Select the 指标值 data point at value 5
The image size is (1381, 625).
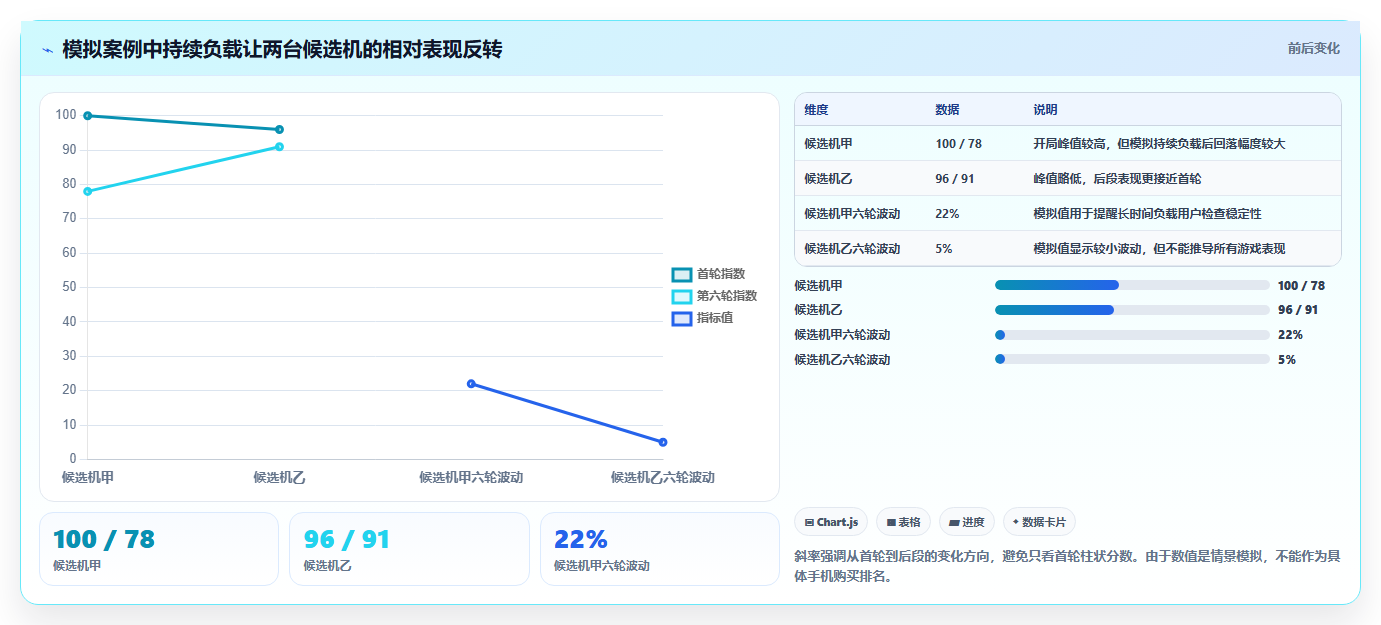click(x=663, y=442)
